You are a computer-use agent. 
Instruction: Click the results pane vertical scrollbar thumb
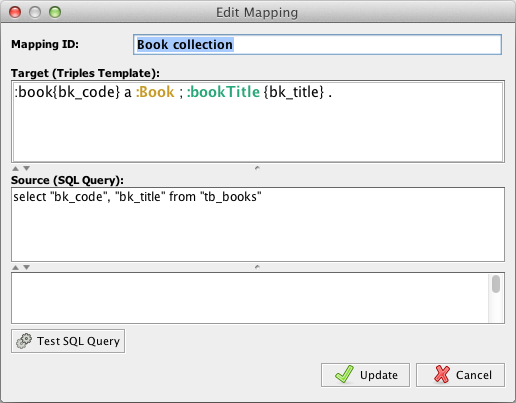496,284
